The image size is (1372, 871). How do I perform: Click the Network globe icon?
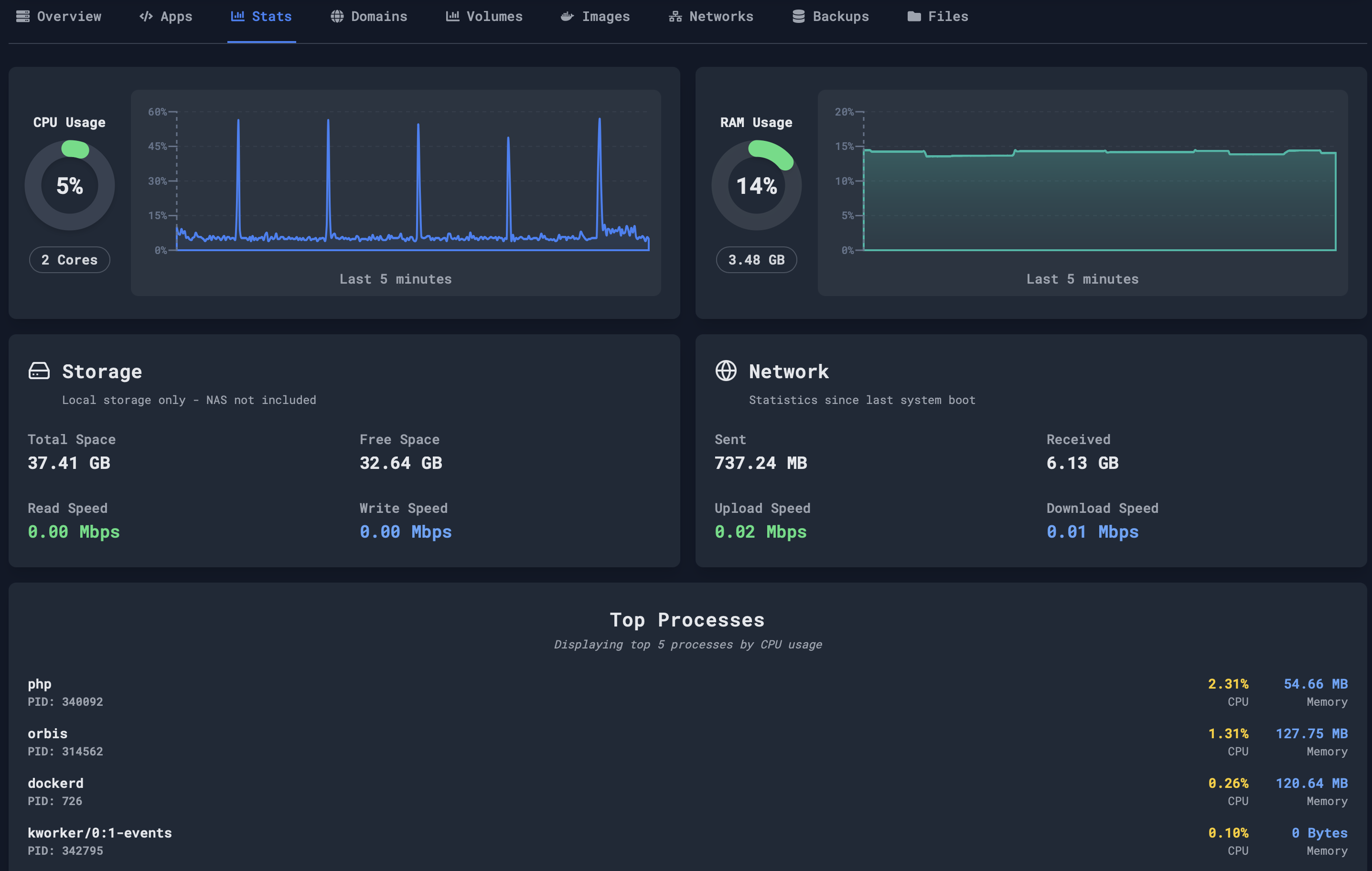click(726, 371)
